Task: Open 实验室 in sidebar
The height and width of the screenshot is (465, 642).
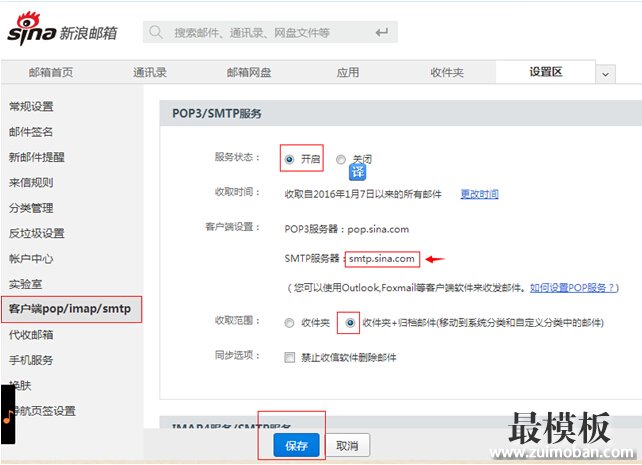Action: 25,284
